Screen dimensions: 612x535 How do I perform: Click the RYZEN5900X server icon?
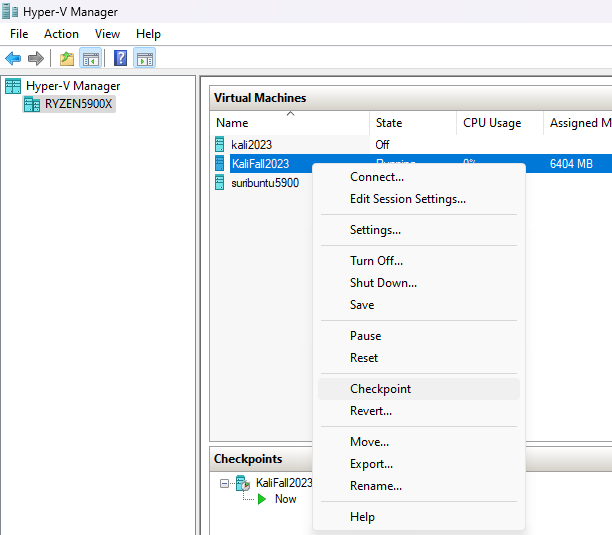tap(32, 104)
